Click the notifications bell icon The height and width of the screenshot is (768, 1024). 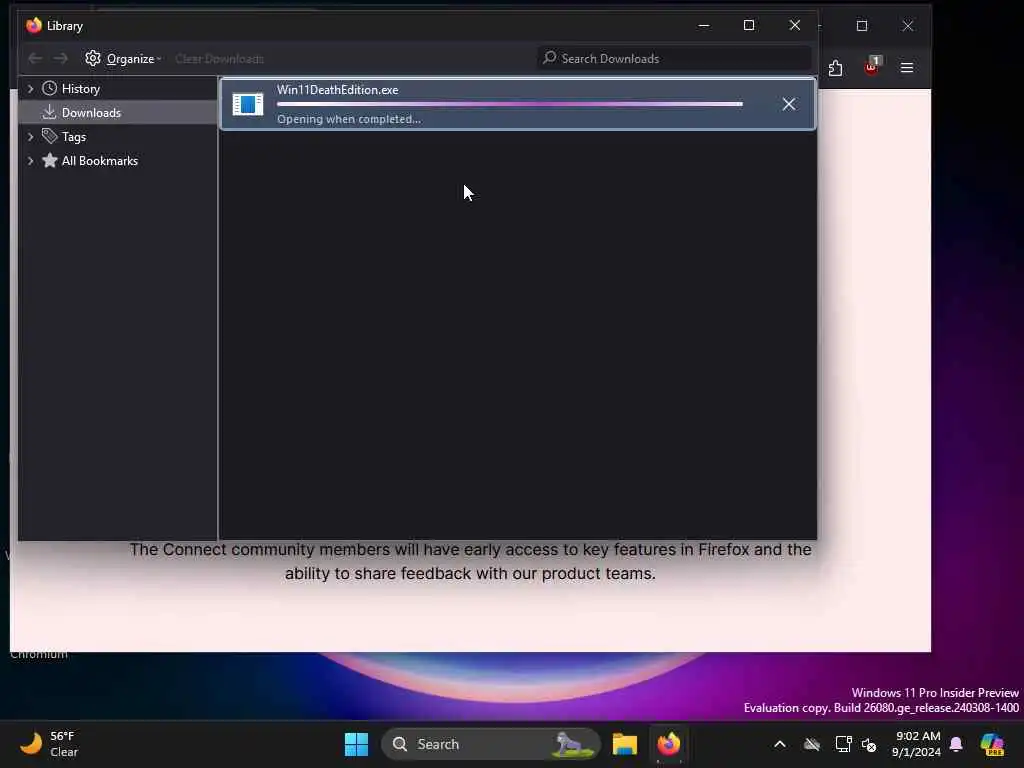[x=956, y=744]
